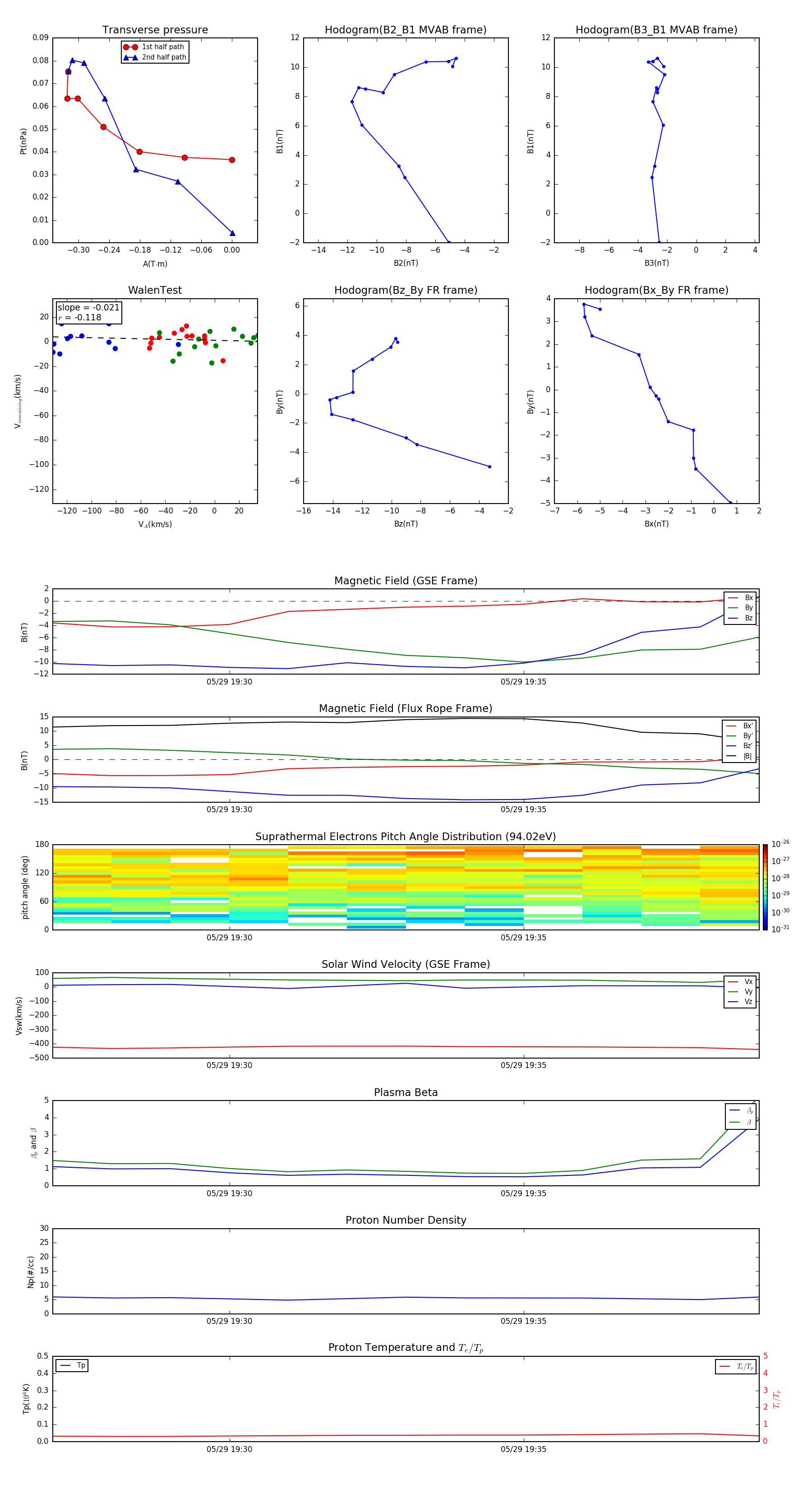
Task: Click the 'Np(#/cc)' axis label
Action: pos(31,1272)
